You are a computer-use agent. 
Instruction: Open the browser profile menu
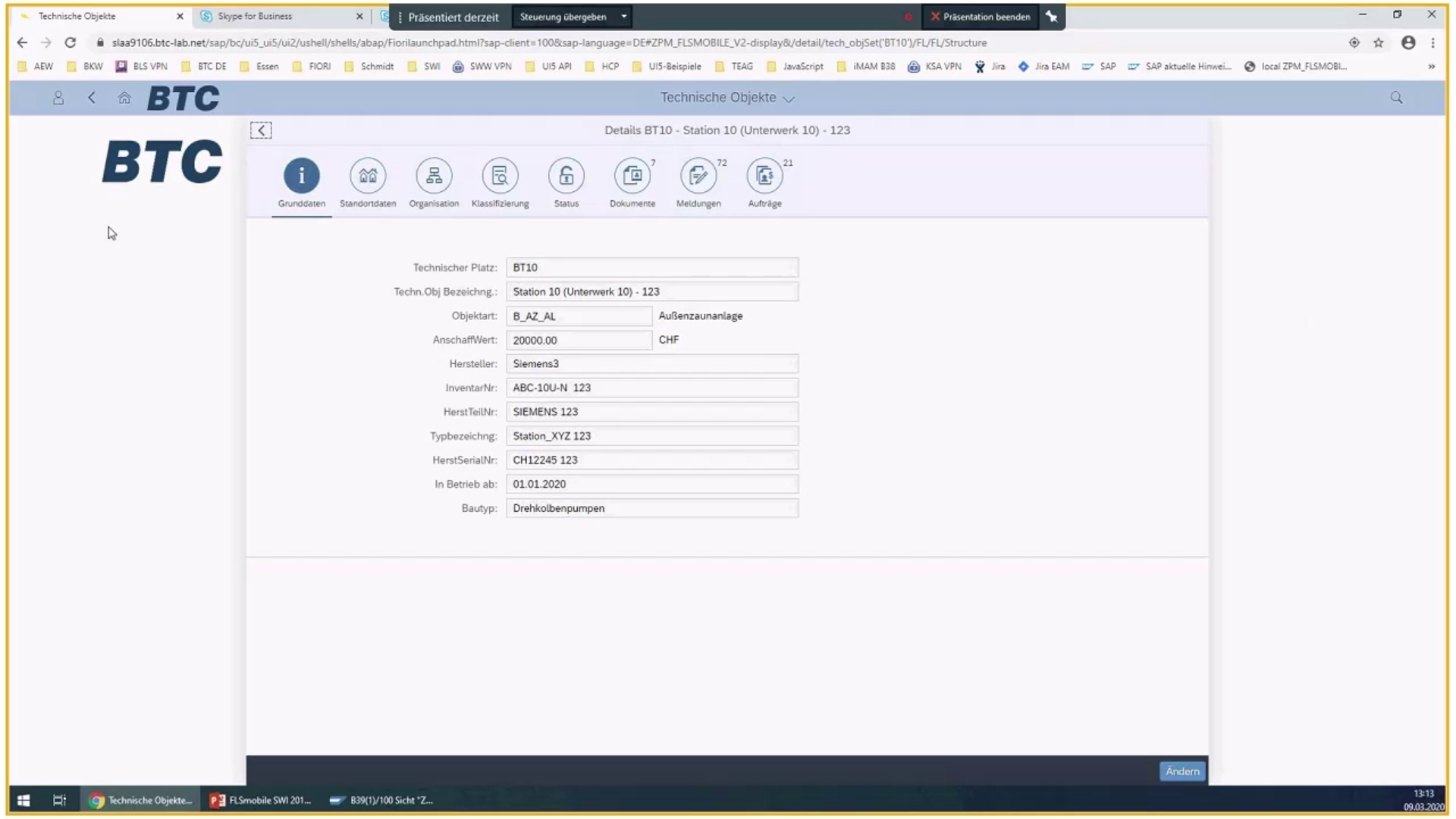click(1408, 43)
